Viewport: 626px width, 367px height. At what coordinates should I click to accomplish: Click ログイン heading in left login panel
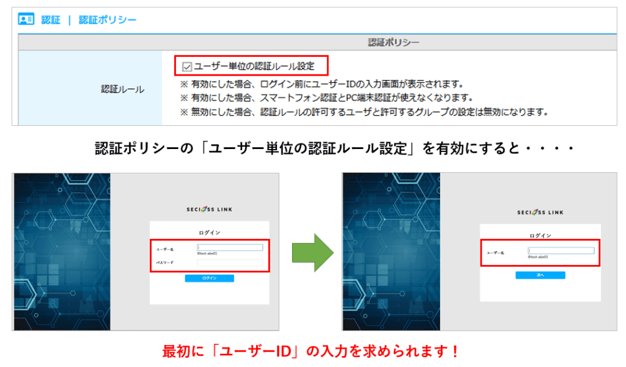pos(209,232)
